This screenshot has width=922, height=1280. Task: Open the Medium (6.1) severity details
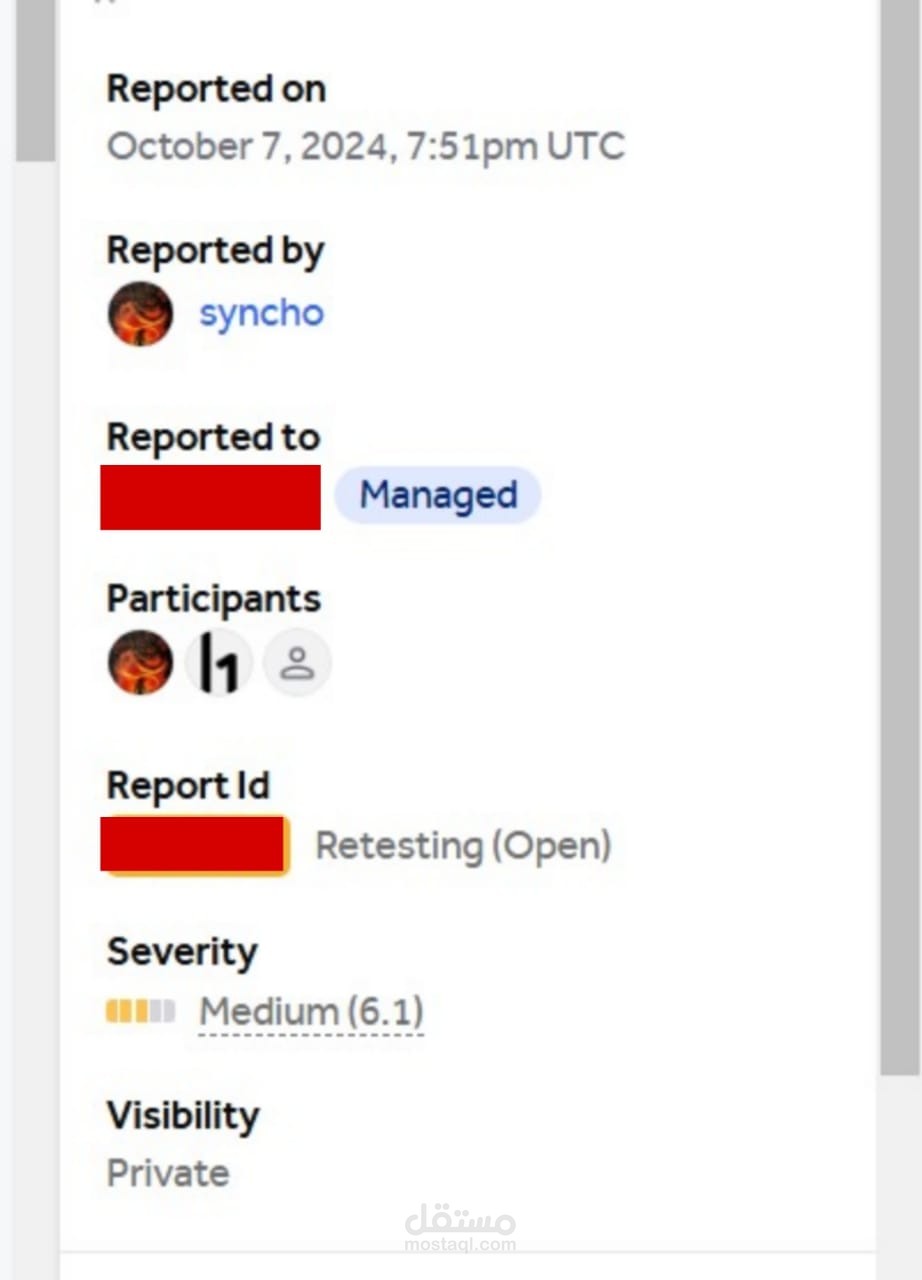coord(311,1012)
